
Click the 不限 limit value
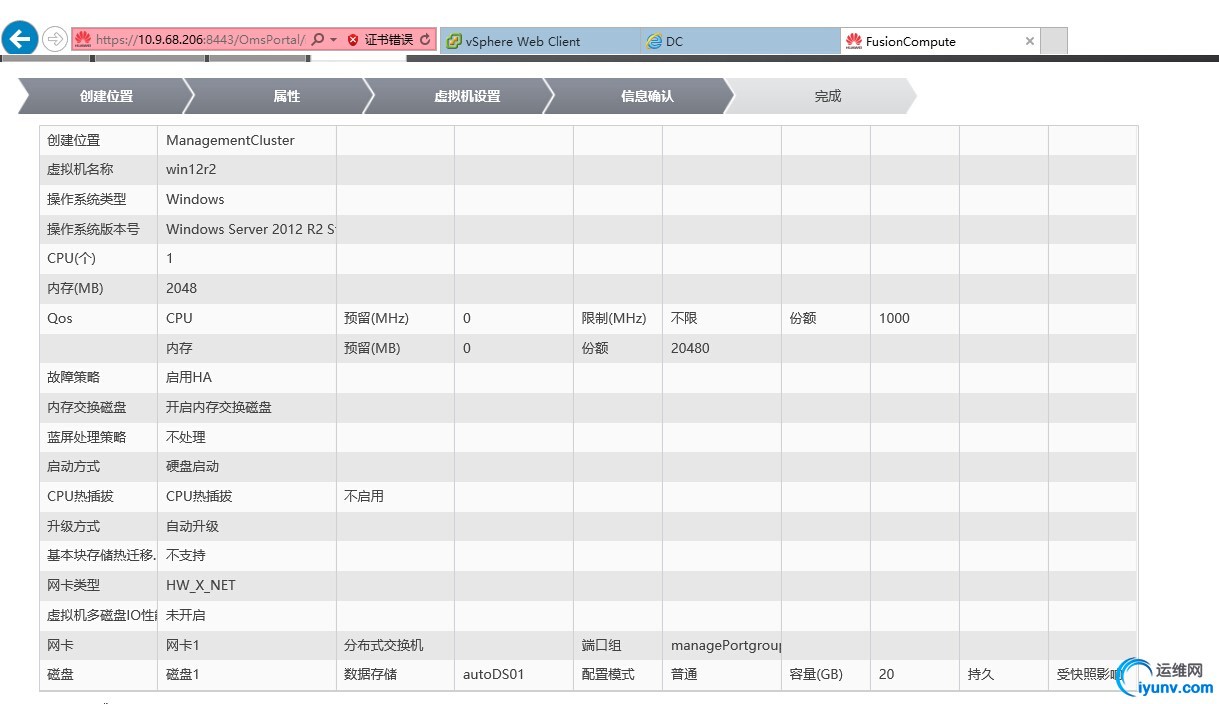(684, 318)
